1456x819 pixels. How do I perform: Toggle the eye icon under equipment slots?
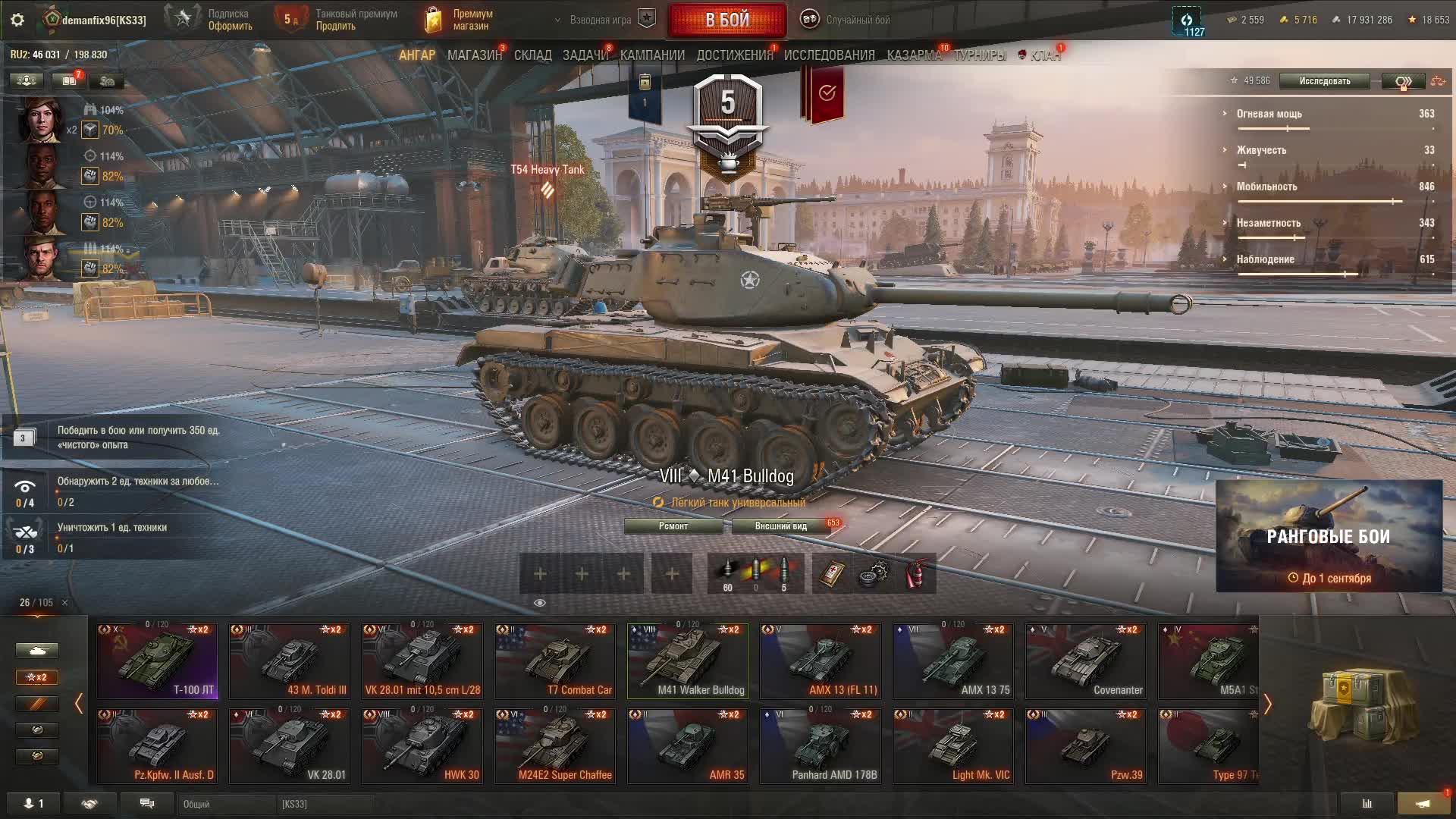coord(540,603)
